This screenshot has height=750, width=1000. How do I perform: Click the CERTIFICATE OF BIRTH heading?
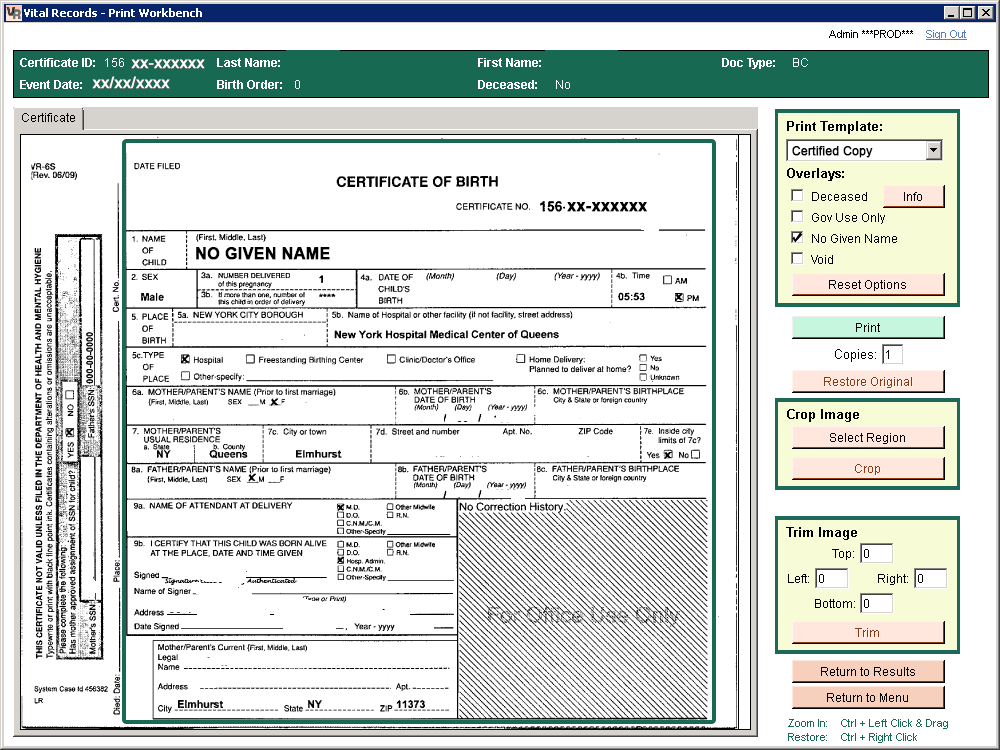click(x=417, y=182)
